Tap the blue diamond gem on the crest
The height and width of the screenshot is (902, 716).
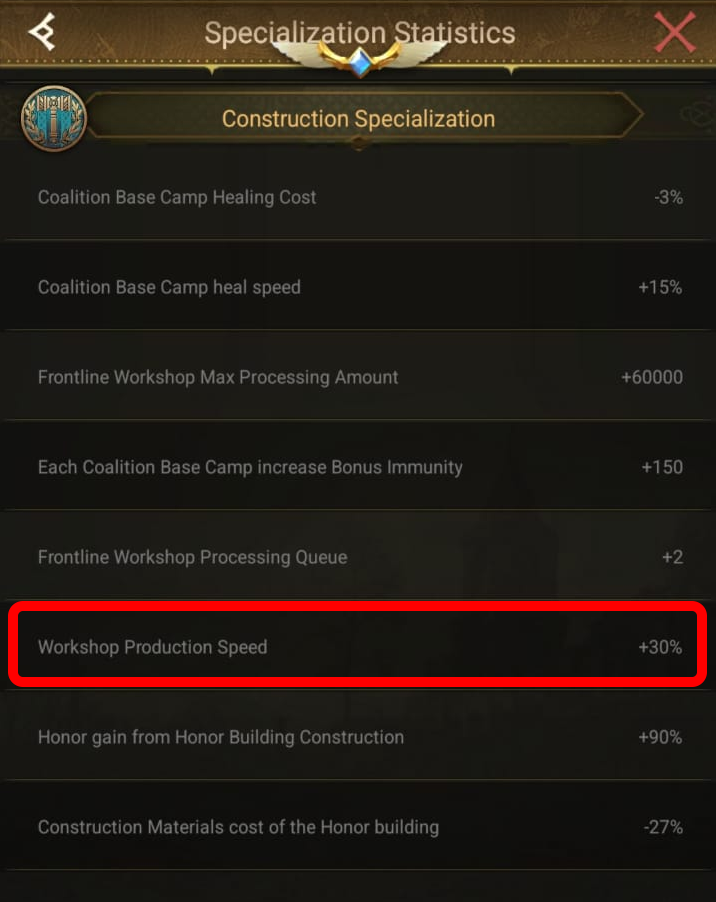(x=358, y=62)
